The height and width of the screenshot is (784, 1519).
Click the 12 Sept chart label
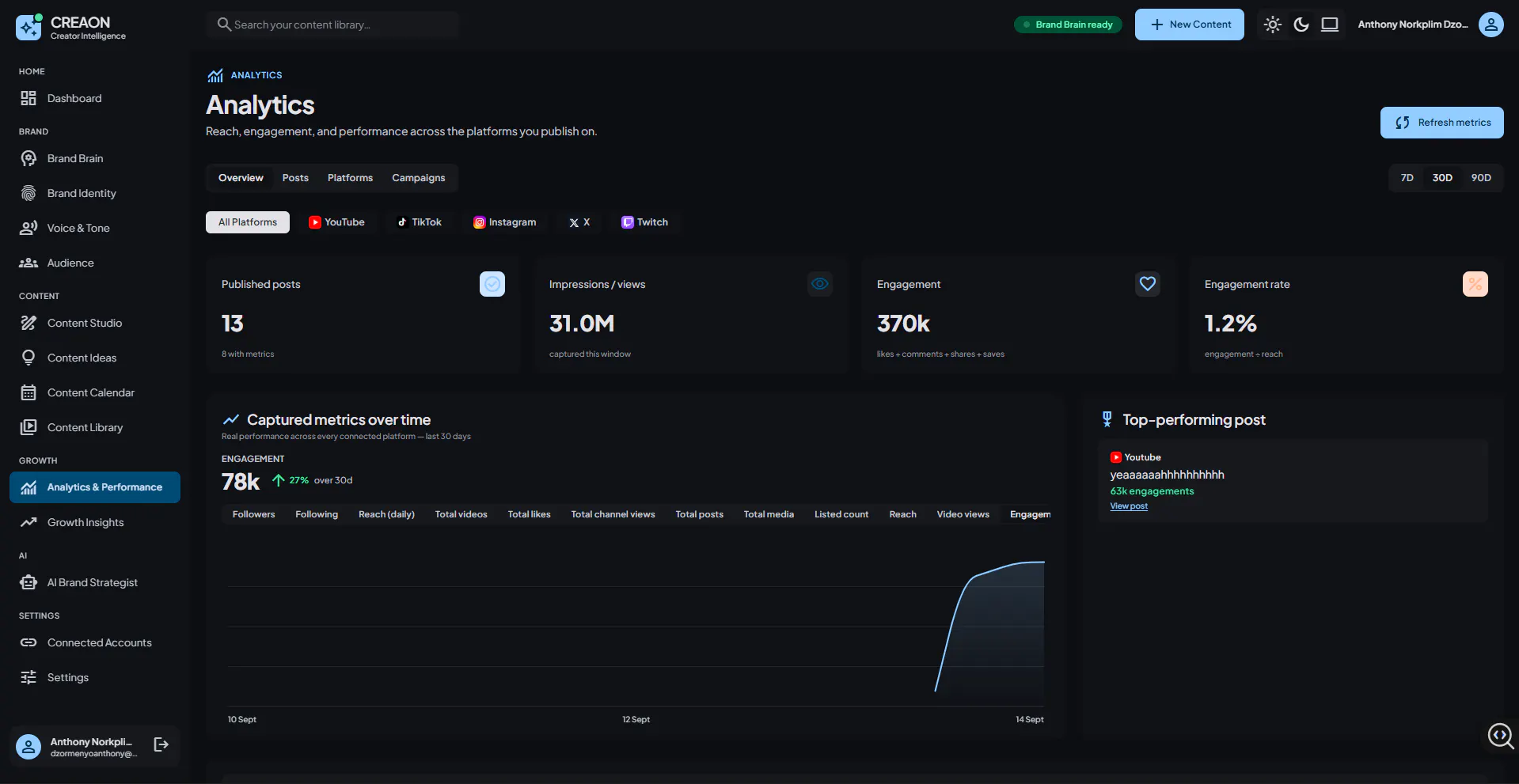point(636,719)
